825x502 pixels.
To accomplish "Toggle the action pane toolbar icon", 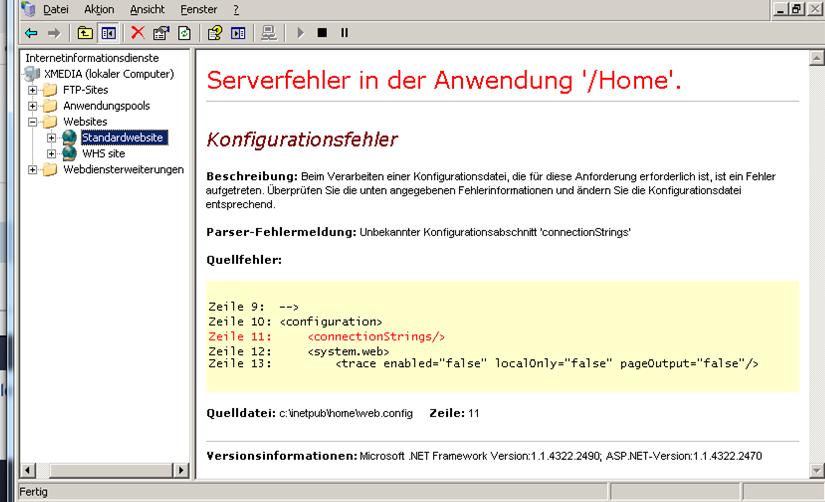I will point(238,33).
